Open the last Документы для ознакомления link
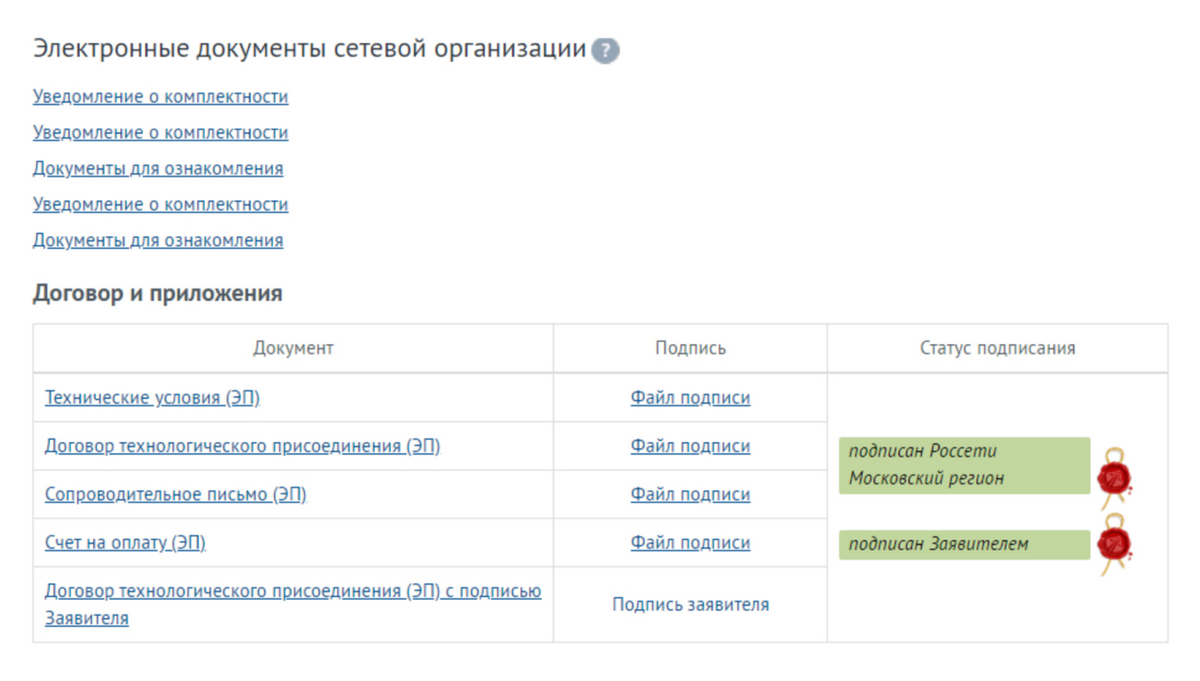 (158, 241)
